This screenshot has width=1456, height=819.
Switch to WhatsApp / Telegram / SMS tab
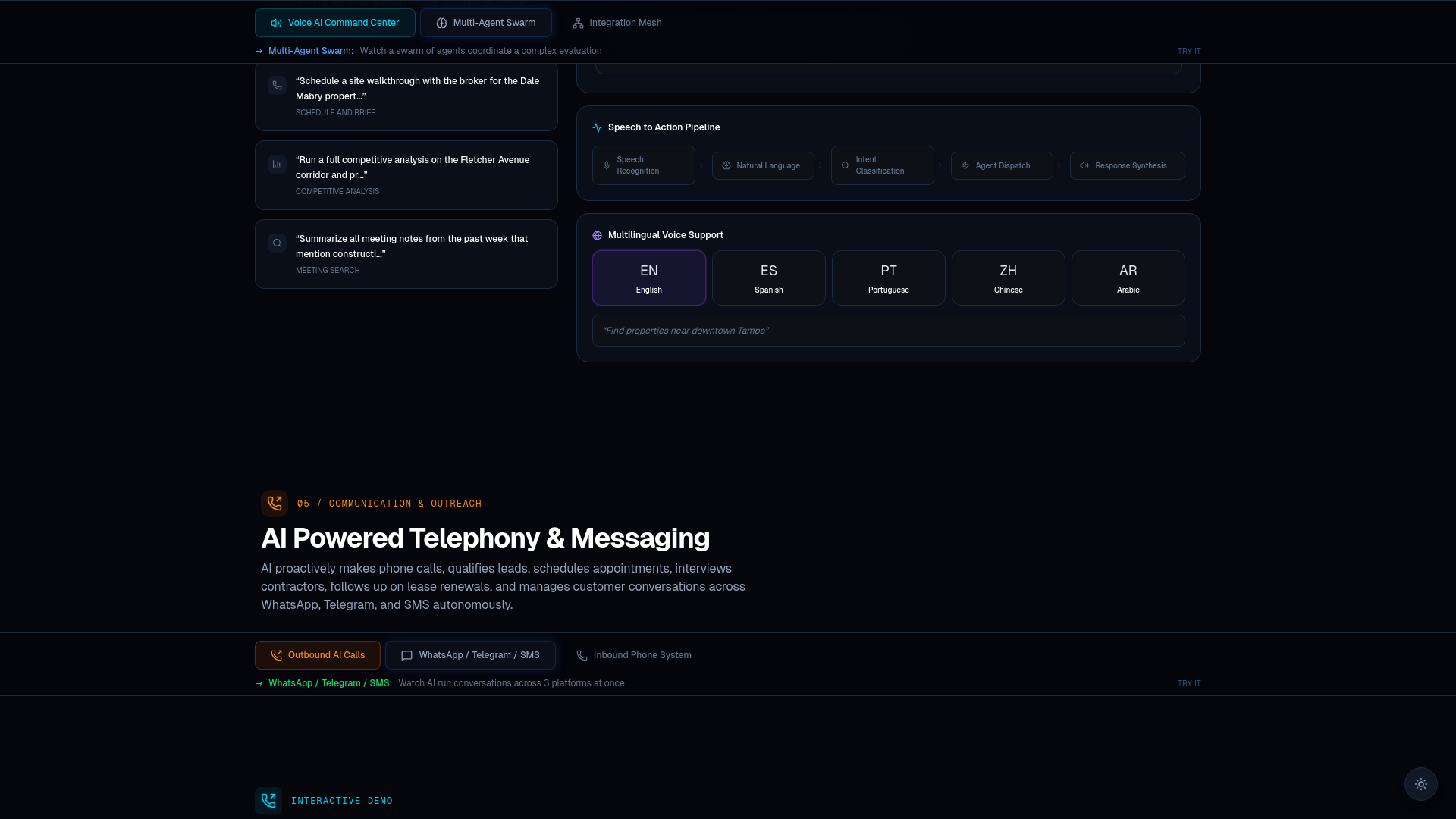[x=470, y=655]
